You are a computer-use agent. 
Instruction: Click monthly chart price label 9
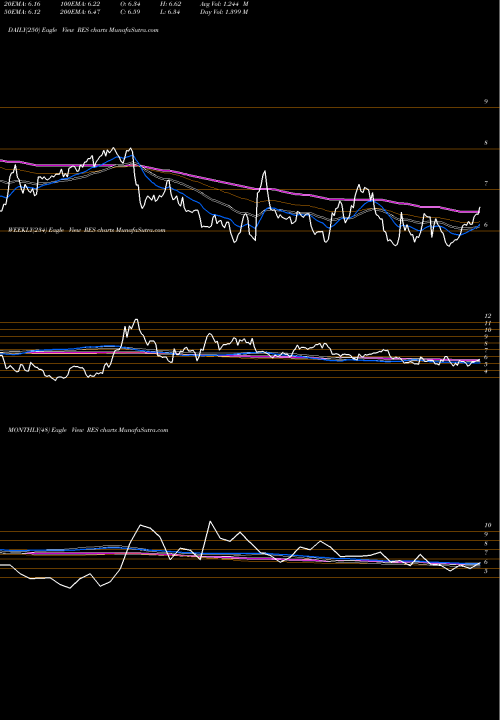[486, 534]
